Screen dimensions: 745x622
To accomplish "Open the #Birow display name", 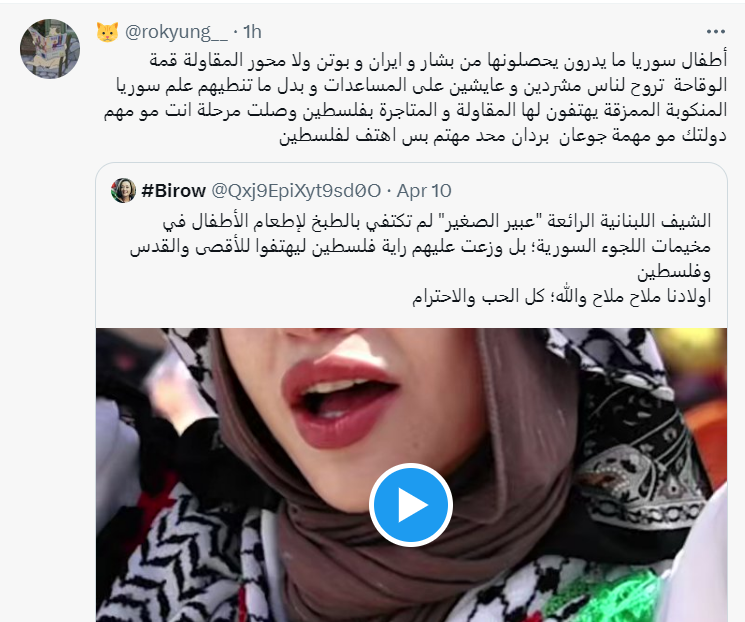I will point(173,191).
